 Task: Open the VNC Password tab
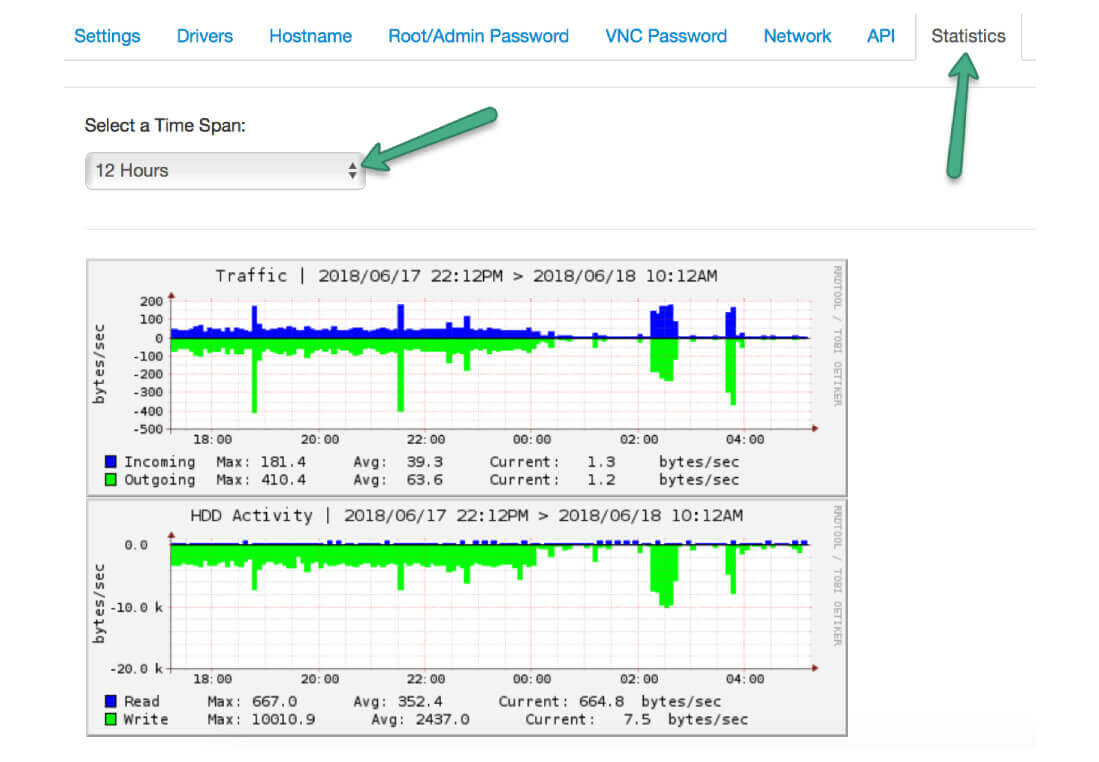(666, 36)
